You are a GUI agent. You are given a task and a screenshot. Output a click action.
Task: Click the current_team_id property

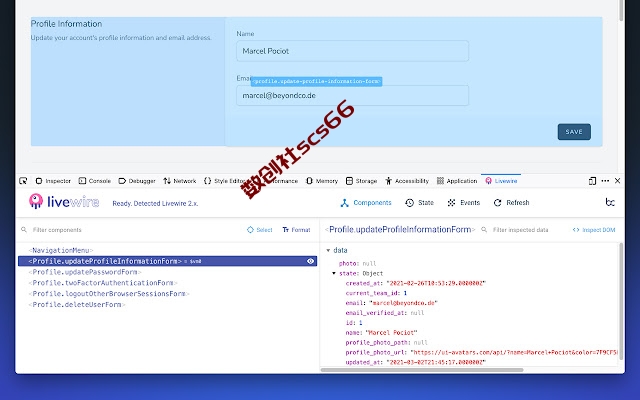click(x=376, y=293)
